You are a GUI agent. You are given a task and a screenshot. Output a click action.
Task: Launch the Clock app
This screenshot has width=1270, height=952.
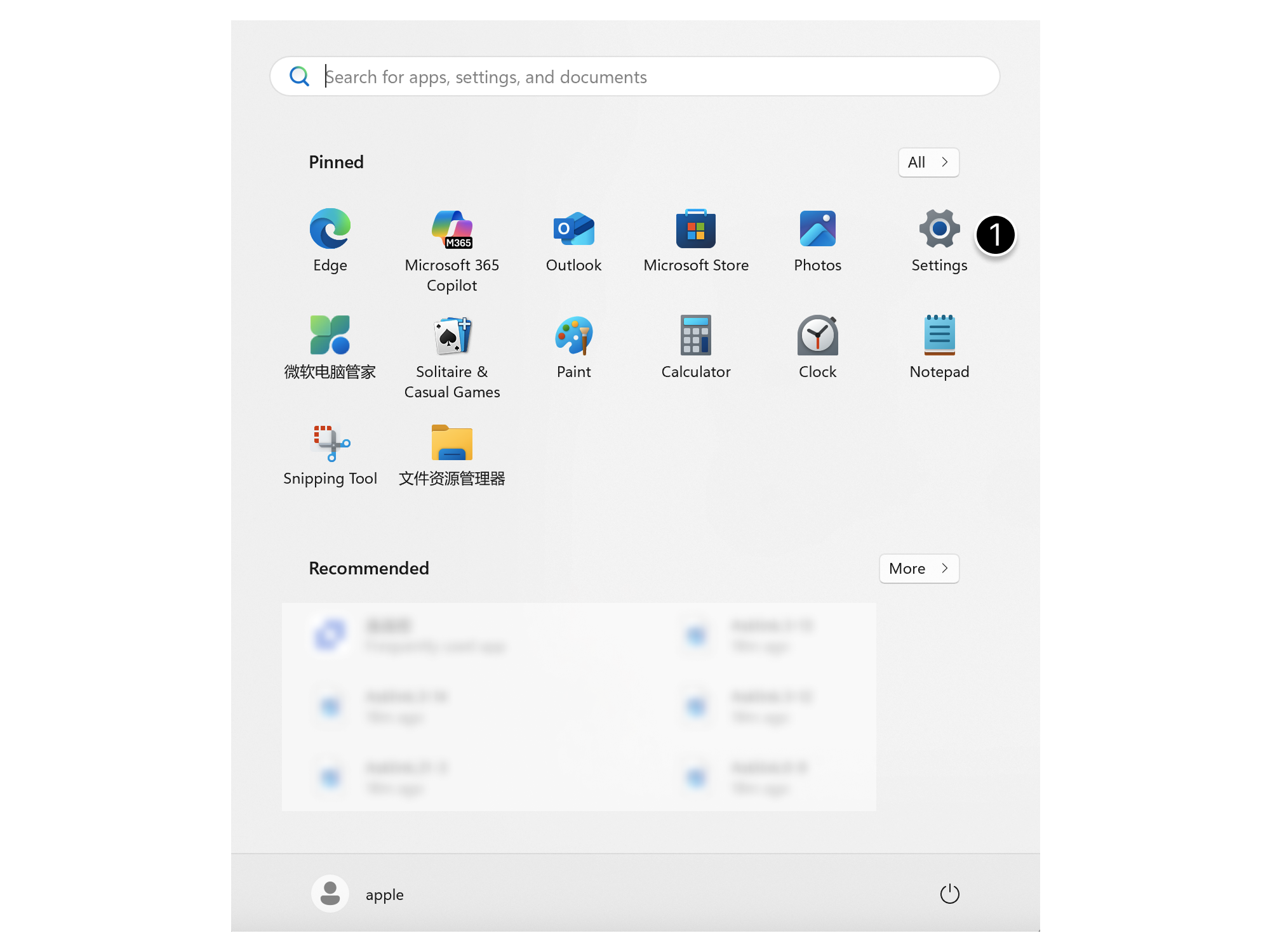[x=817, y=346]
